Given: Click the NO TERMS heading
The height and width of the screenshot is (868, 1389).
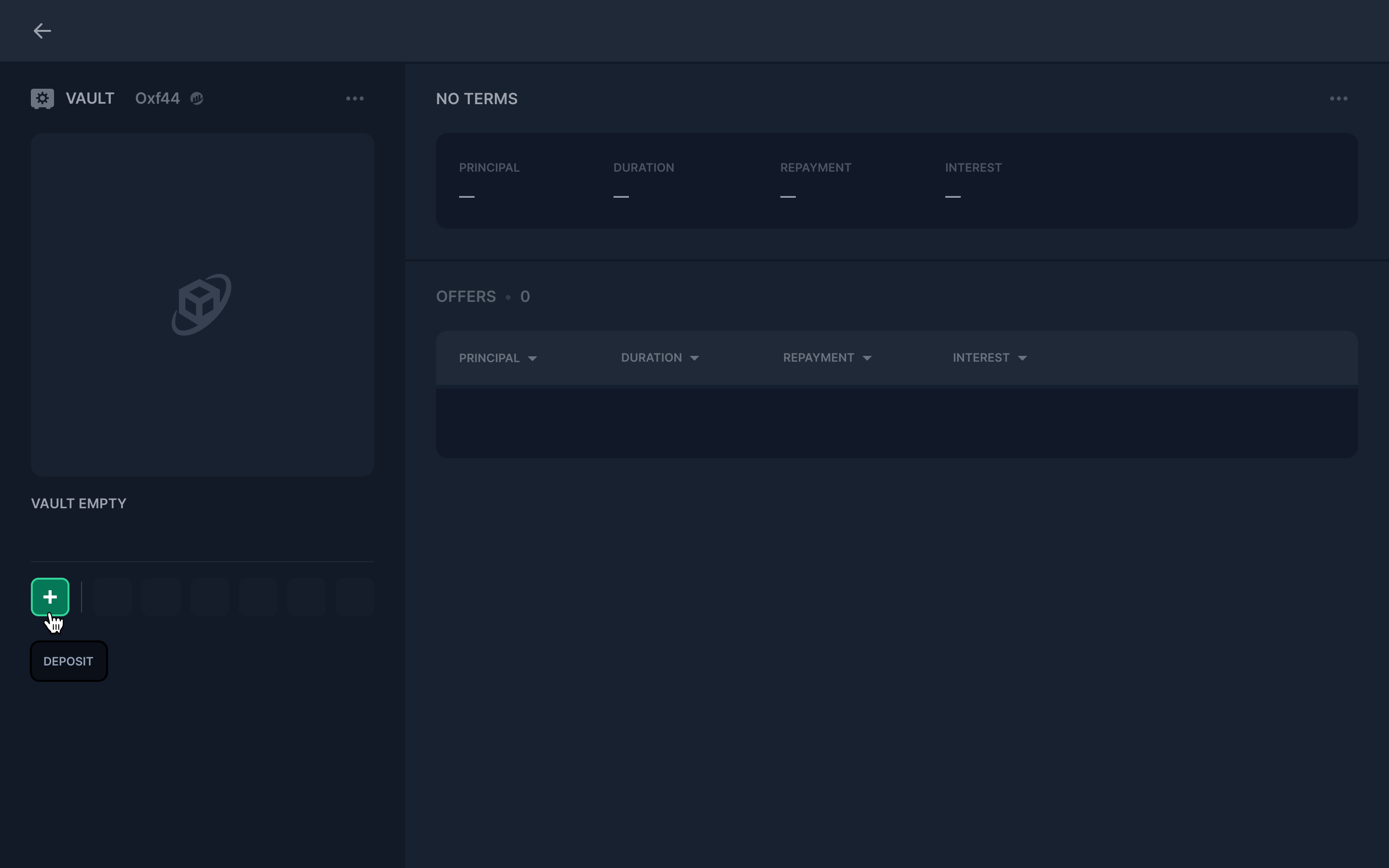Looking at the screenshot, I should coord(477,99).
